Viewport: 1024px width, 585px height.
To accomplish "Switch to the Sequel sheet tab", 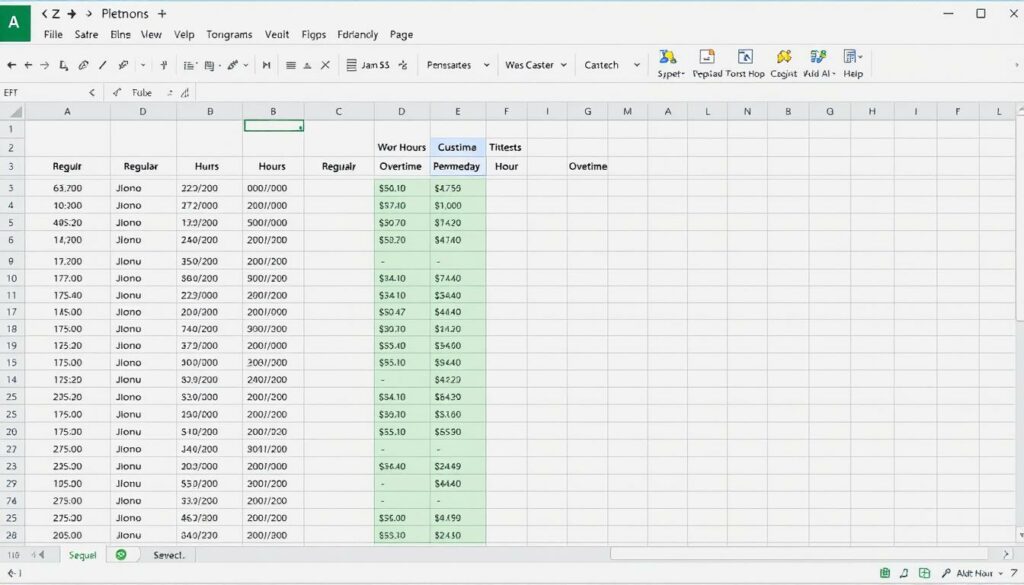I will point(82,555).
